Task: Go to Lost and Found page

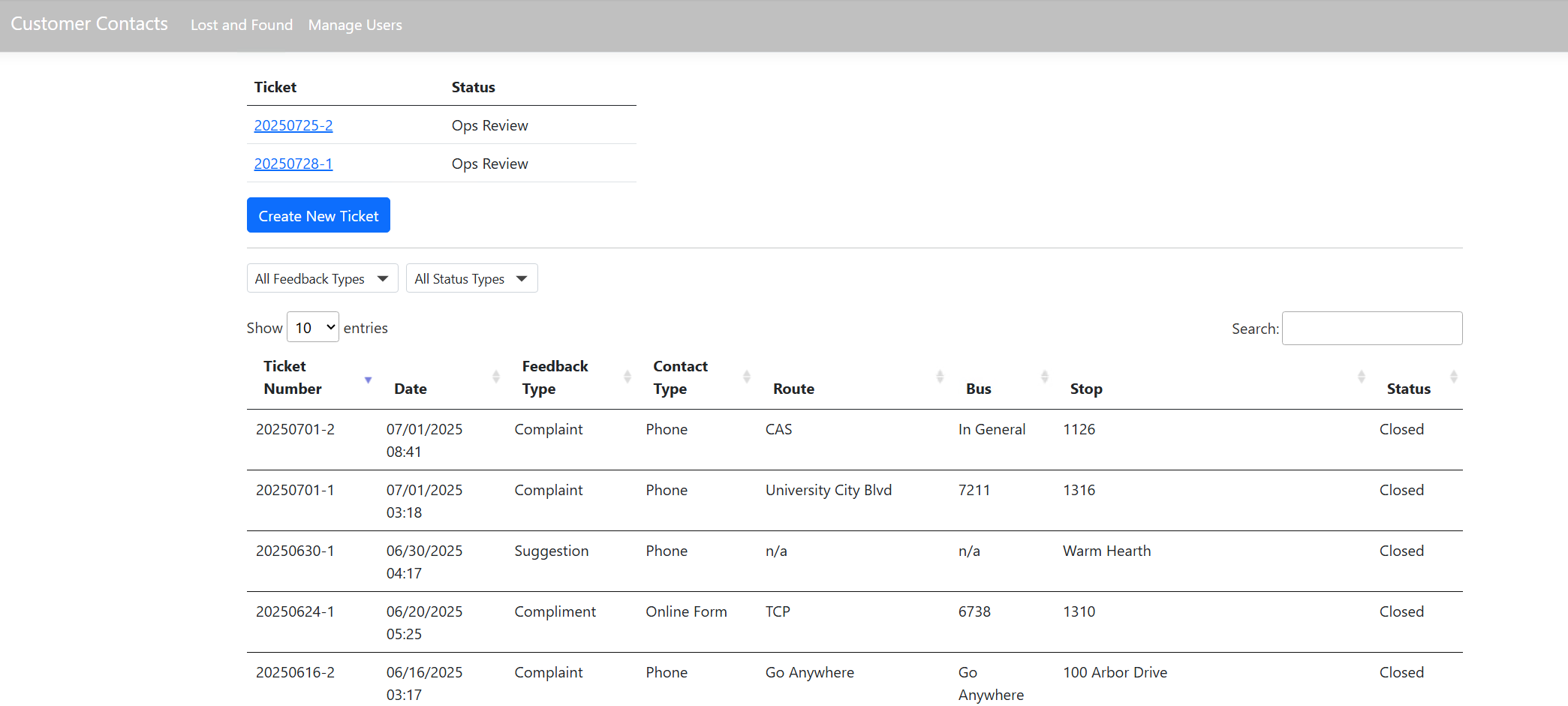Action: [242, 25]
